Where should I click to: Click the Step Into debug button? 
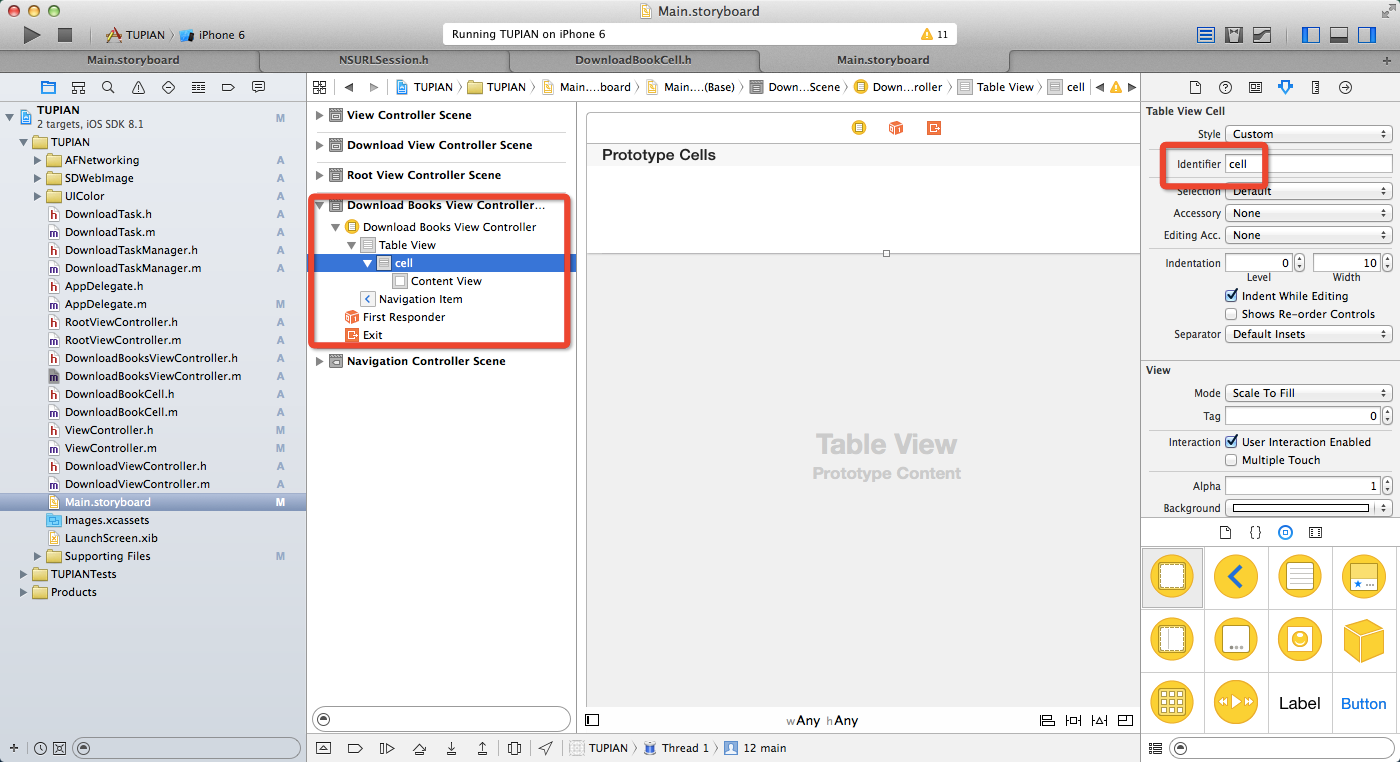pos(451,748)
